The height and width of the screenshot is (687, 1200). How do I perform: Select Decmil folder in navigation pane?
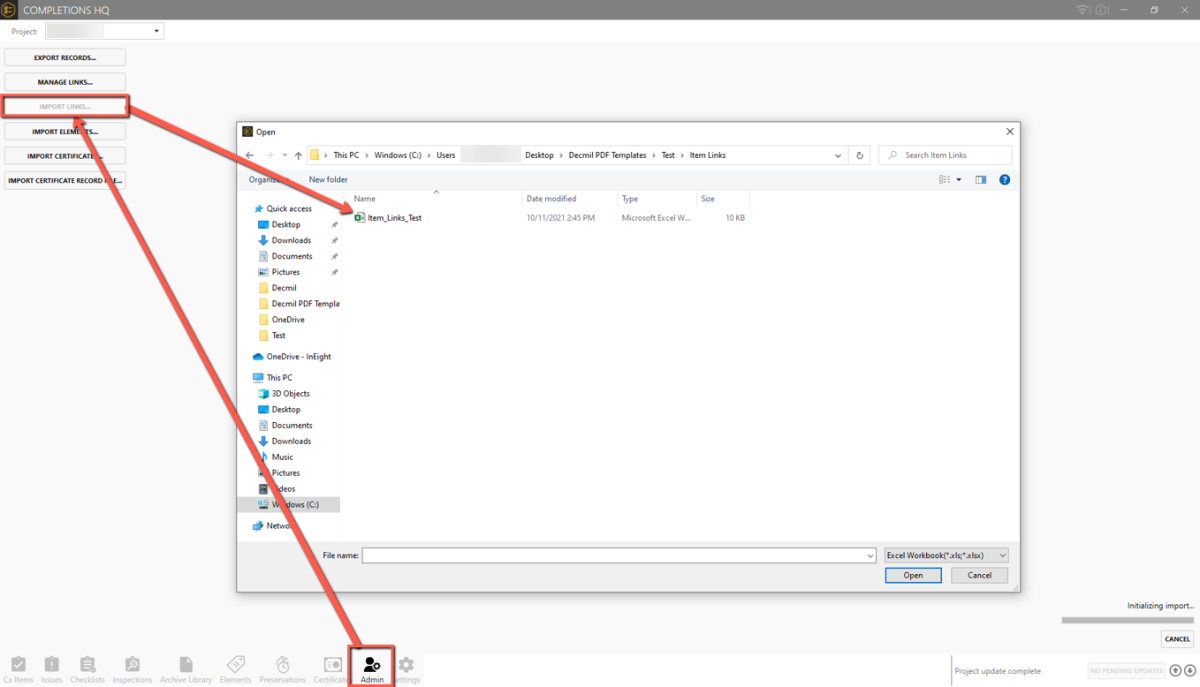[284, 288]
